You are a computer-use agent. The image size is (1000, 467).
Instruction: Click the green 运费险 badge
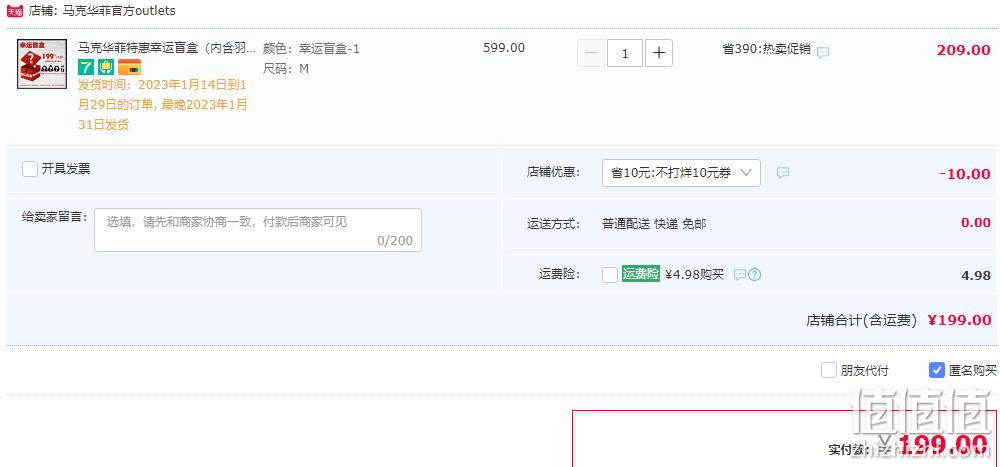coord(641,274)
